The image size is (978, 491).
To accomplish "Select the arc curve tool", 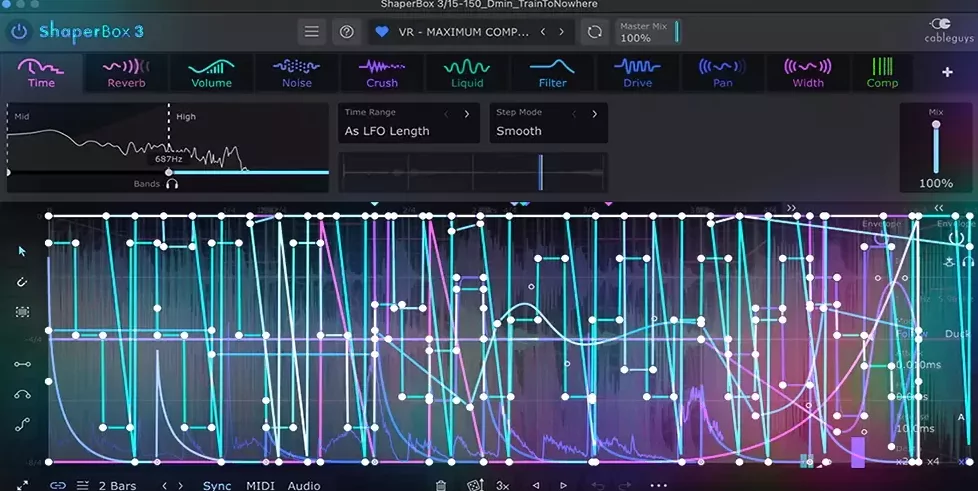I will 22,394.
